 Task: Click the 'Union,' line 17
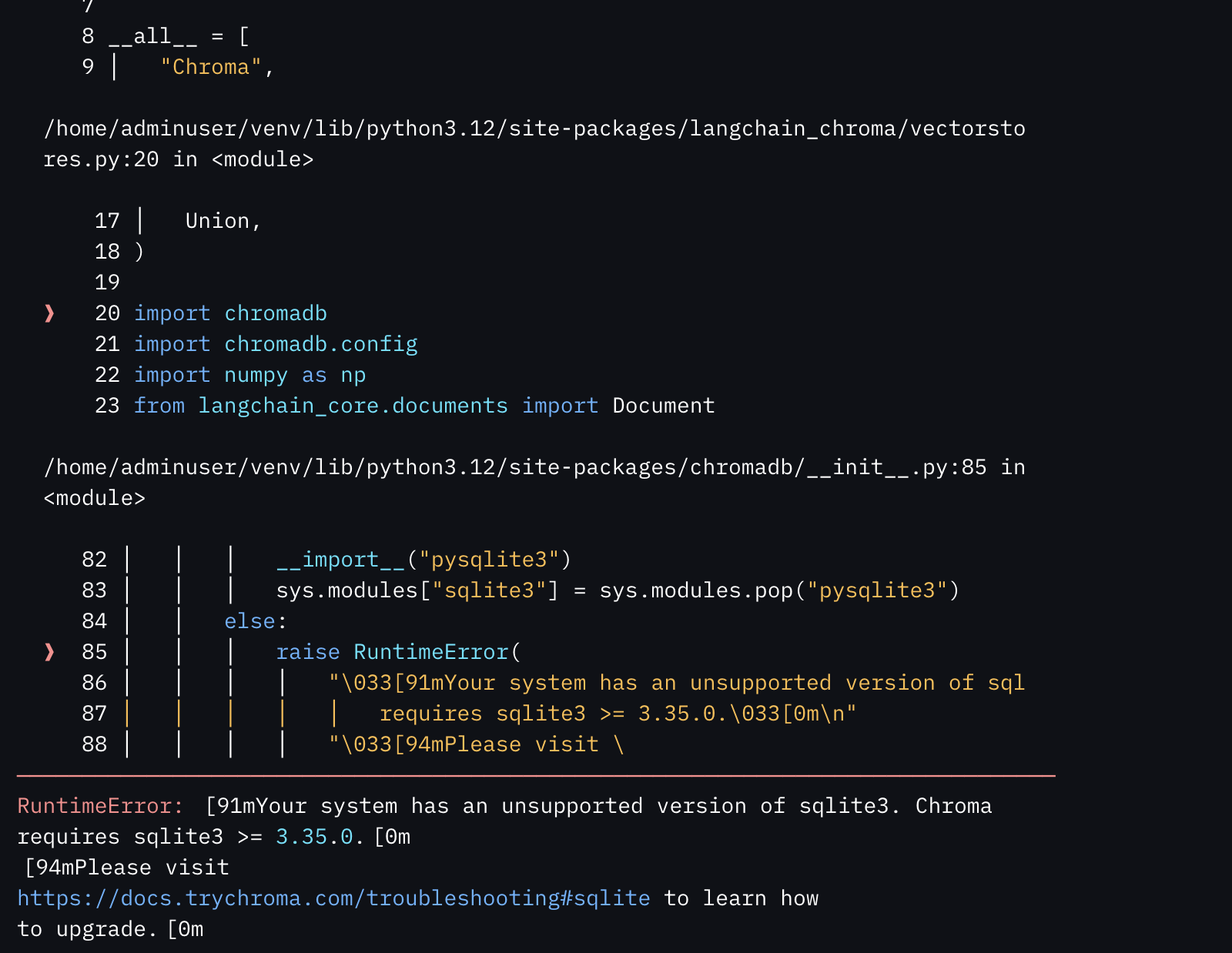[x=223, y=221]
